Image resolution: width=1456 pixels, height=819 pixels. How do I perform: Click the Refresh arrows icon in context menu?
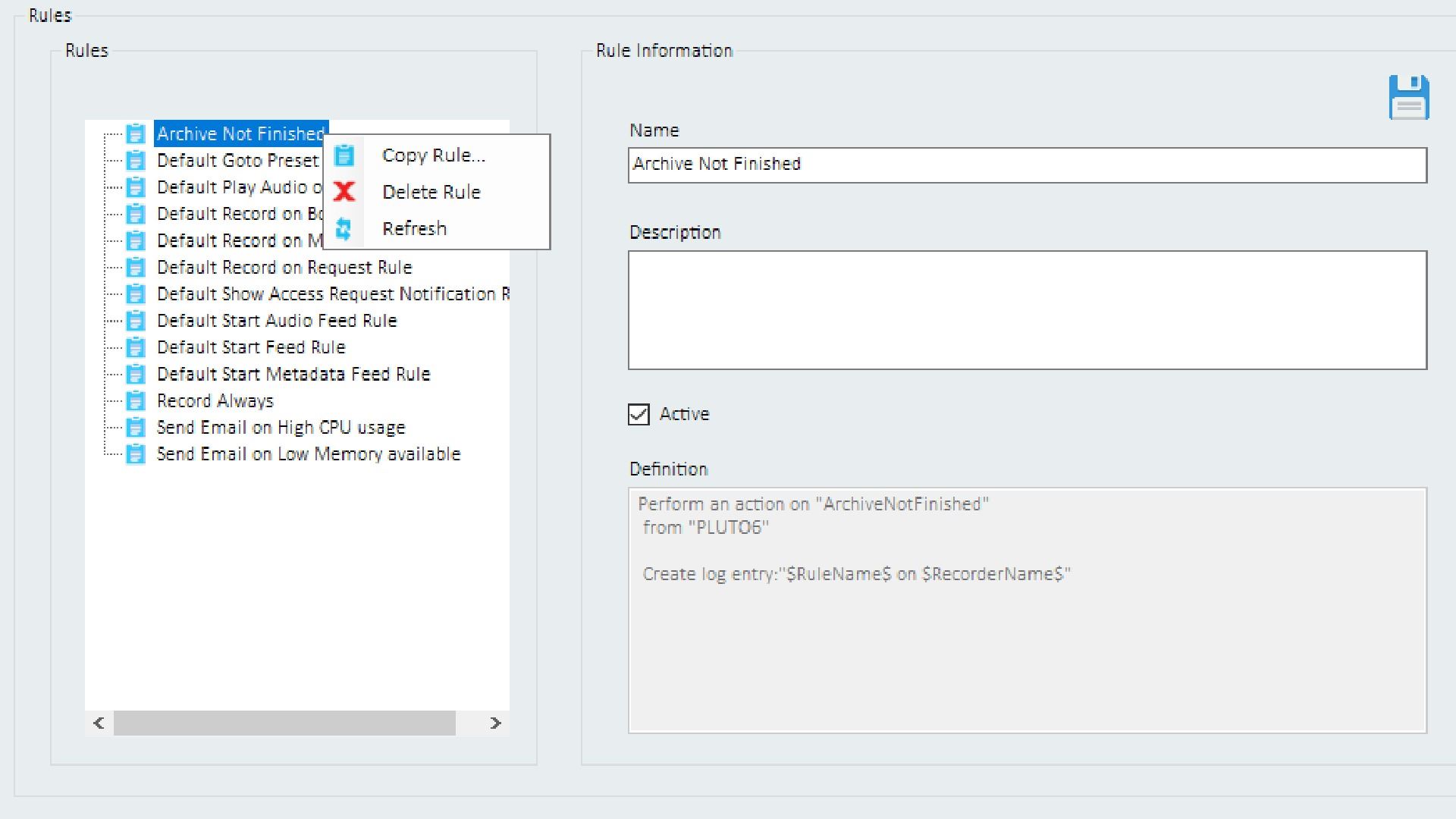click(344, 229)
